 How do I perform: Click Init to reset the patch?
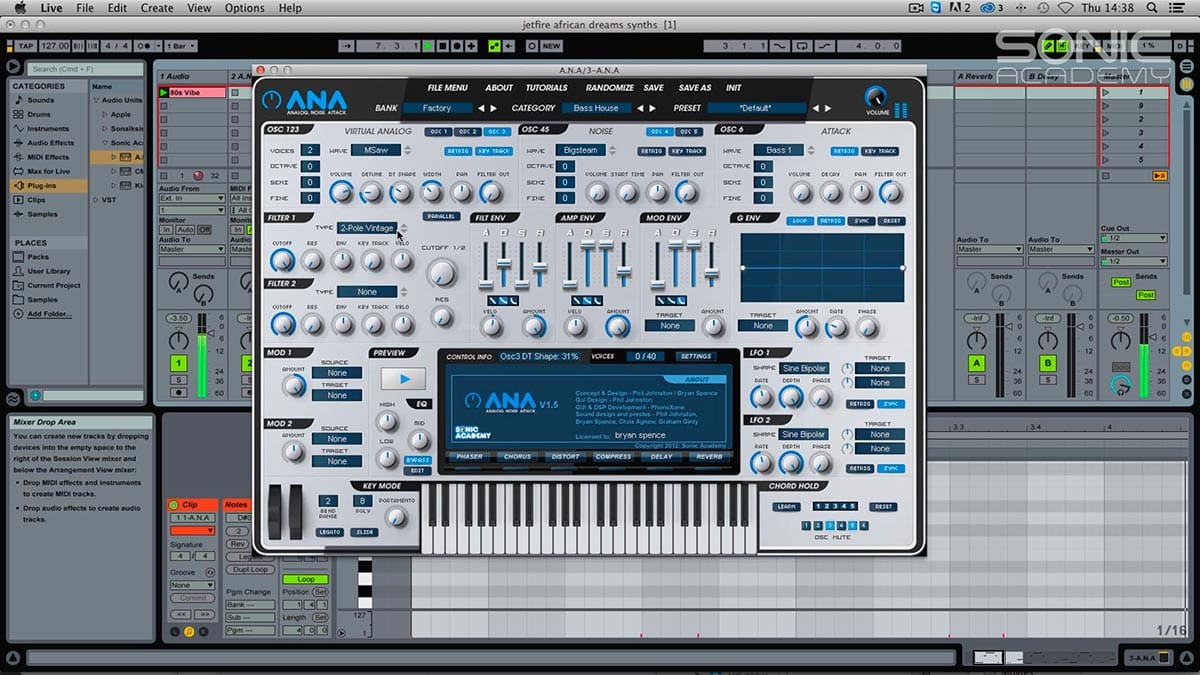734,88
